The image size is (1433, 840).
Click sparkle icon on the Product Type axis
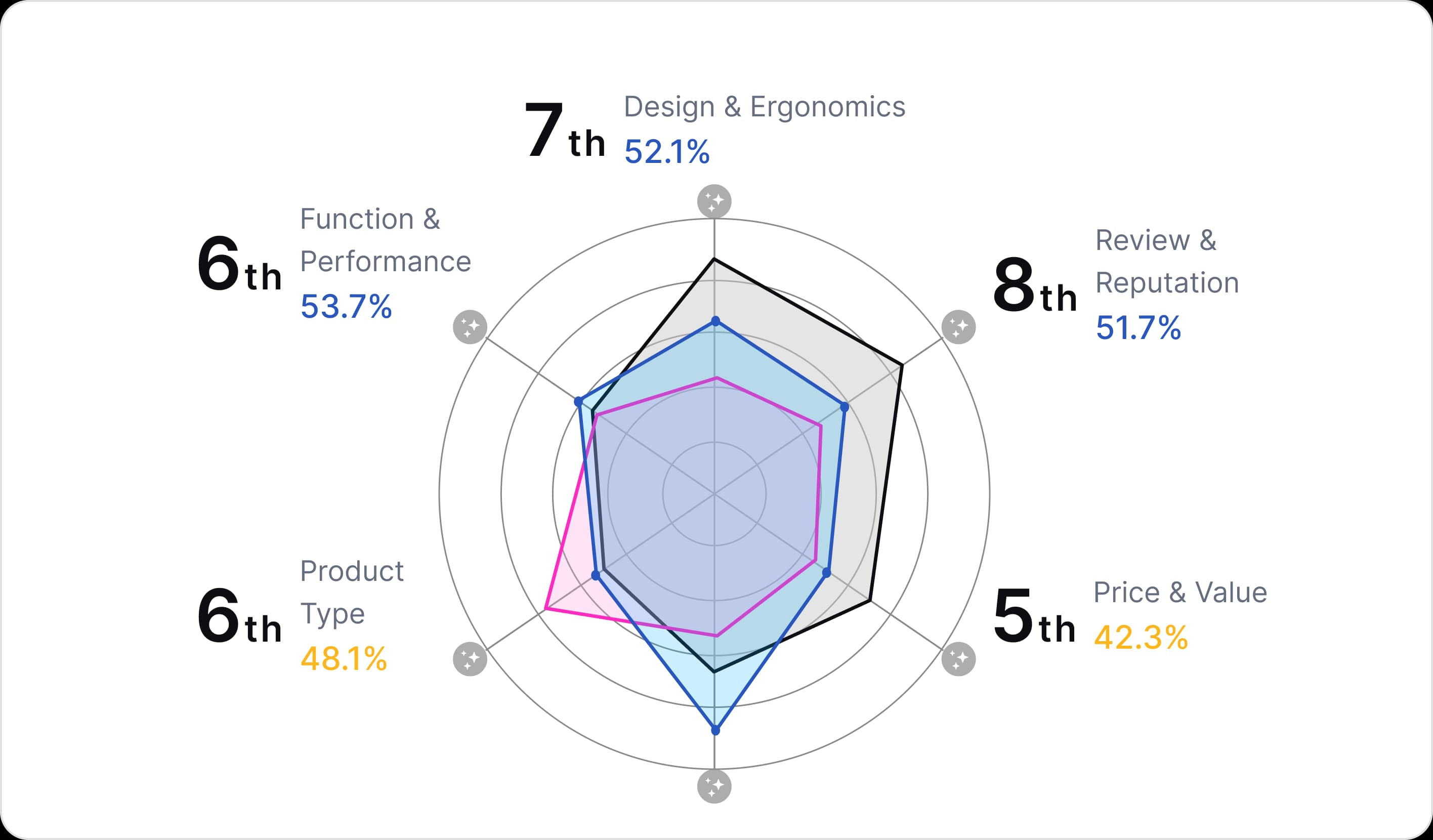[x=470, y=659]
